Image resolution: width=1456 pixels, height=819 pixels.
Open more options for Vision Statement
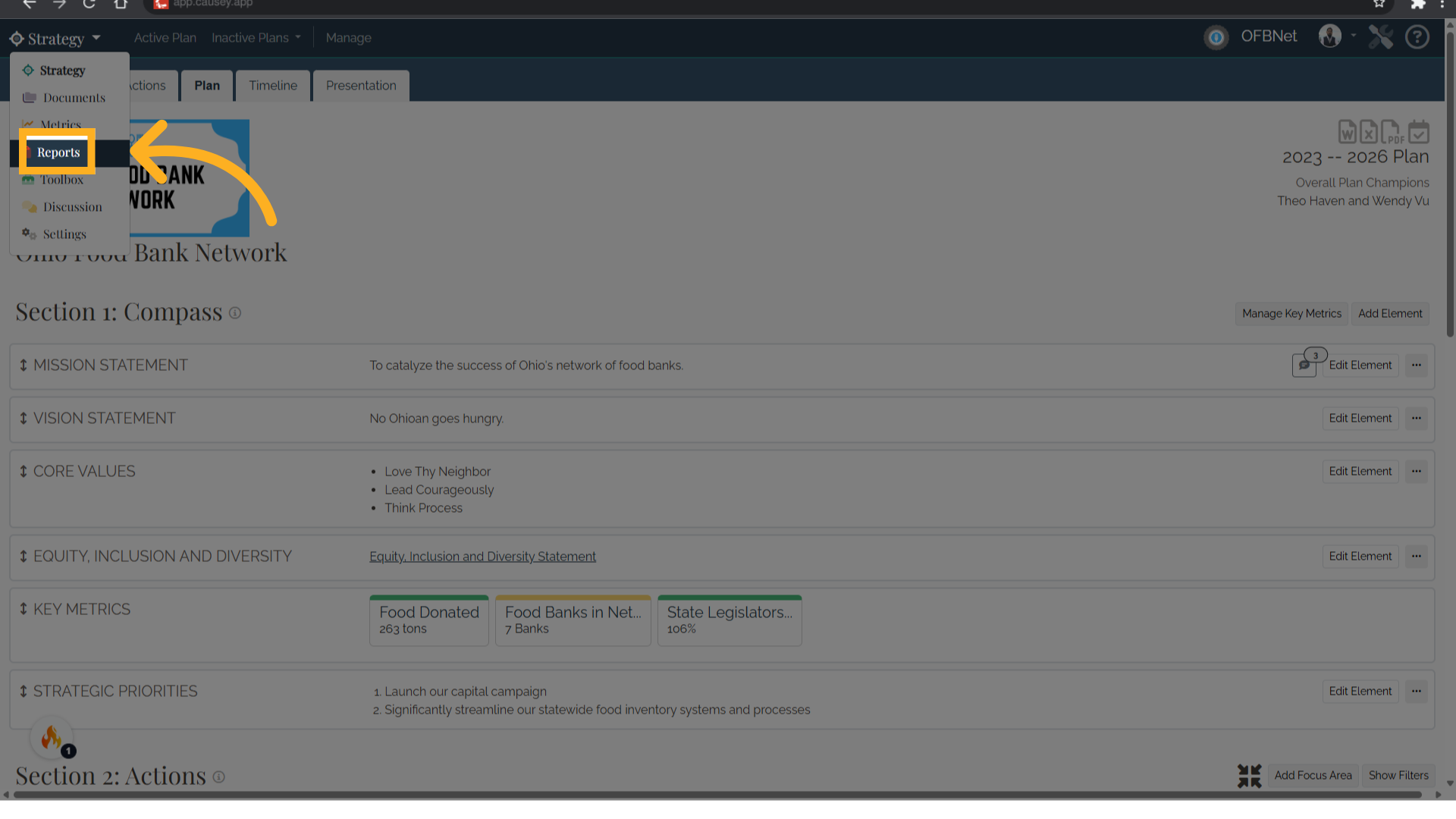pos(1417,419)
